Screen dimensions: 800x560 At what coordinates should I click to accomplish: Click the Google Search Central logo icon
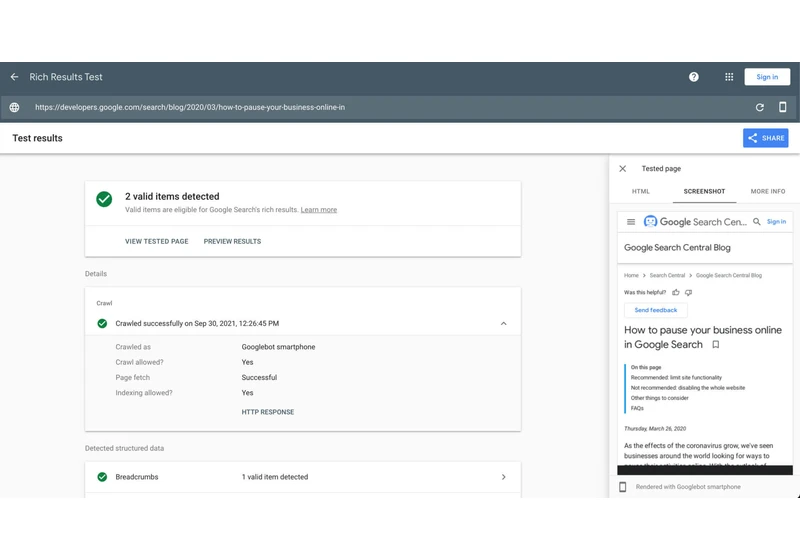(x=650, y=221)
